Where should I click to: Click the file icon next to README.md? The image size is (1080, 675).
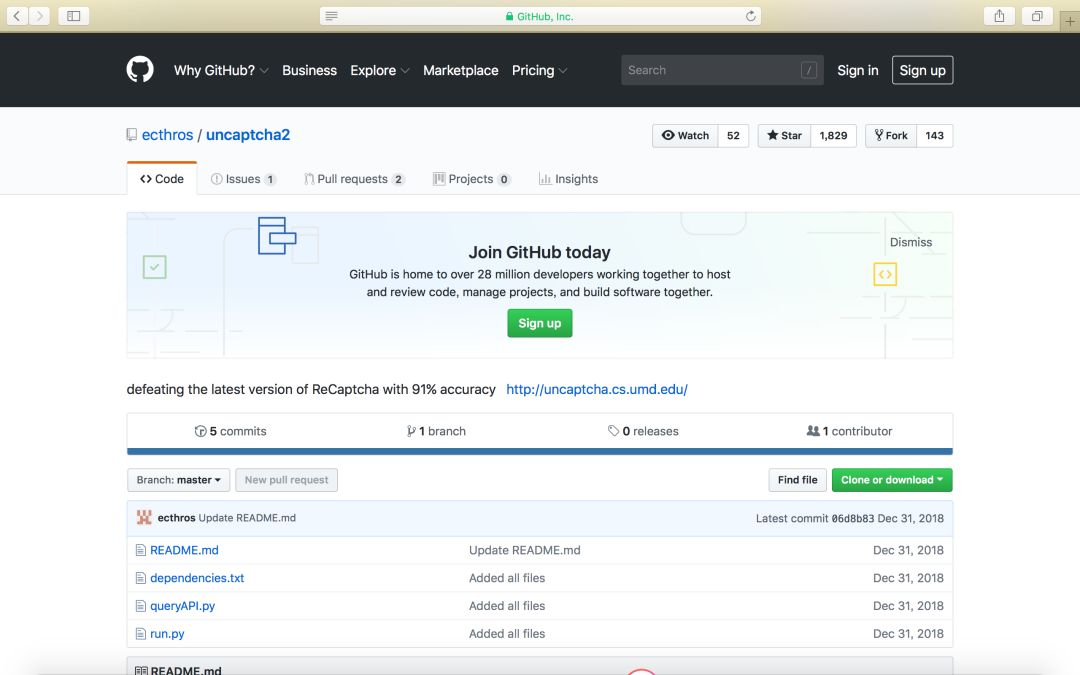(x=141, y=550)
